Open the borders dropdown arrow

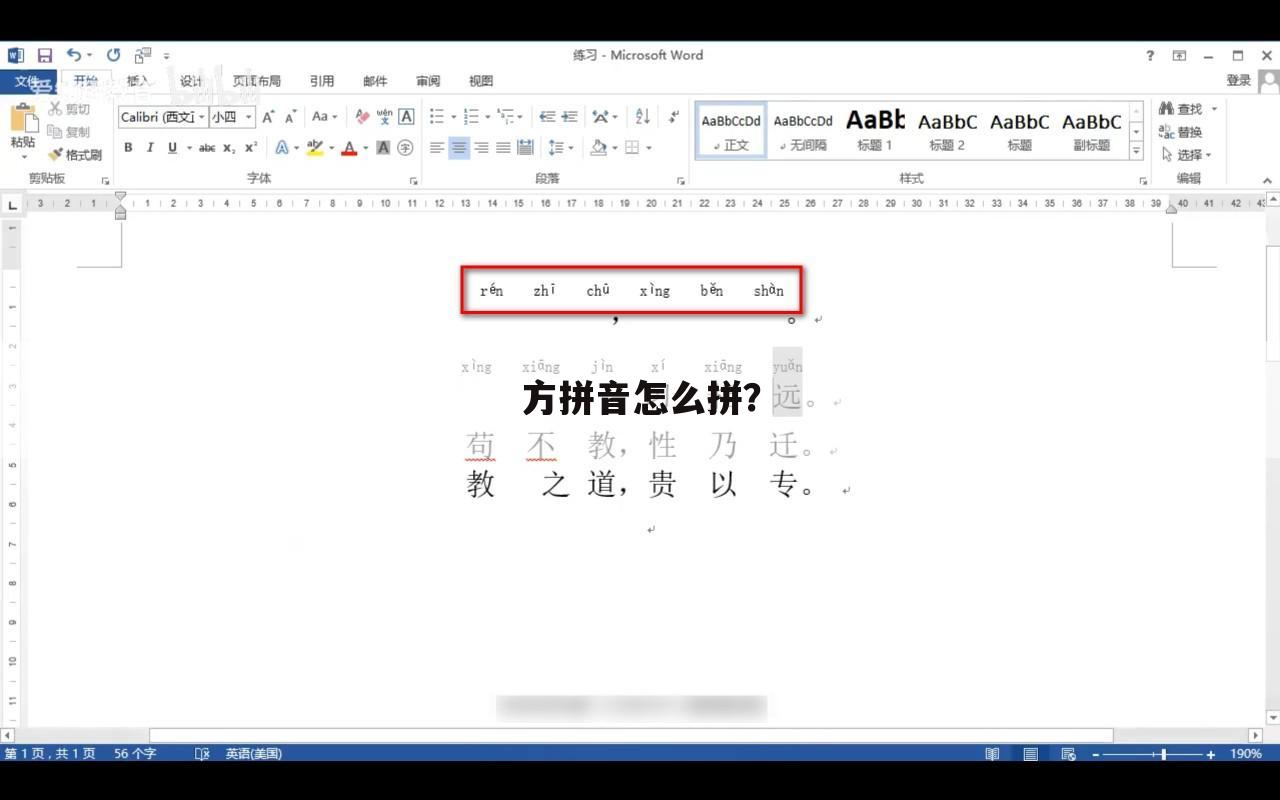(649, 148)
